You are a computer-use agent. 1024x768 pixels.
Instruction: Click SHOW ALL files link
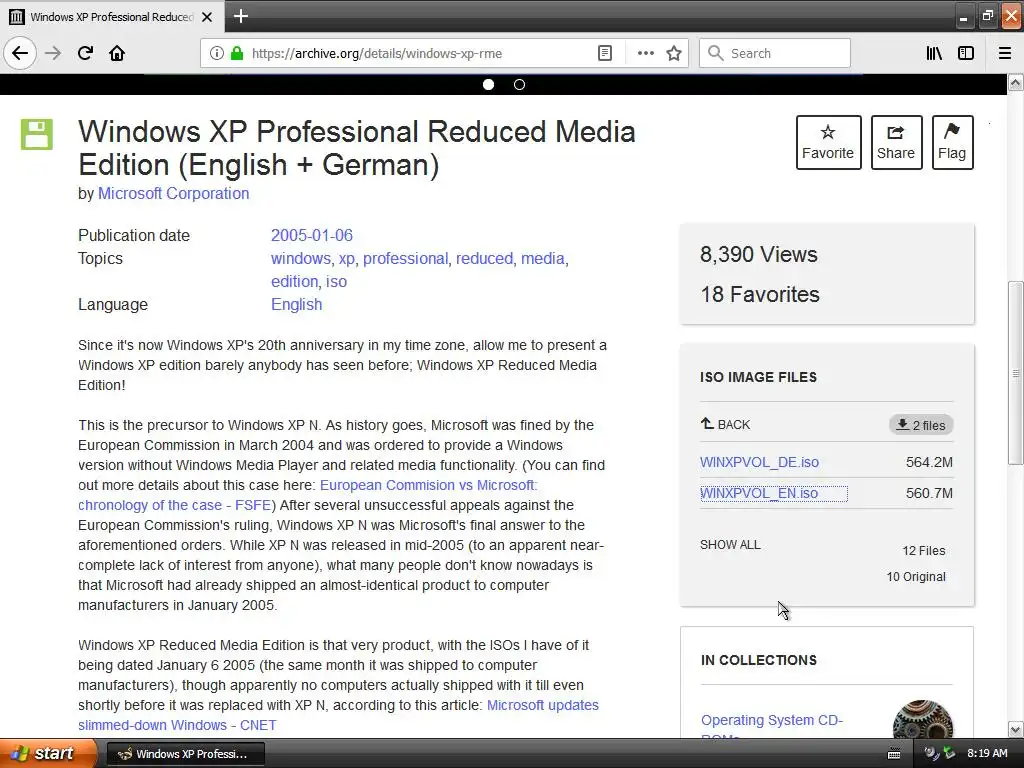coord(730,545)
